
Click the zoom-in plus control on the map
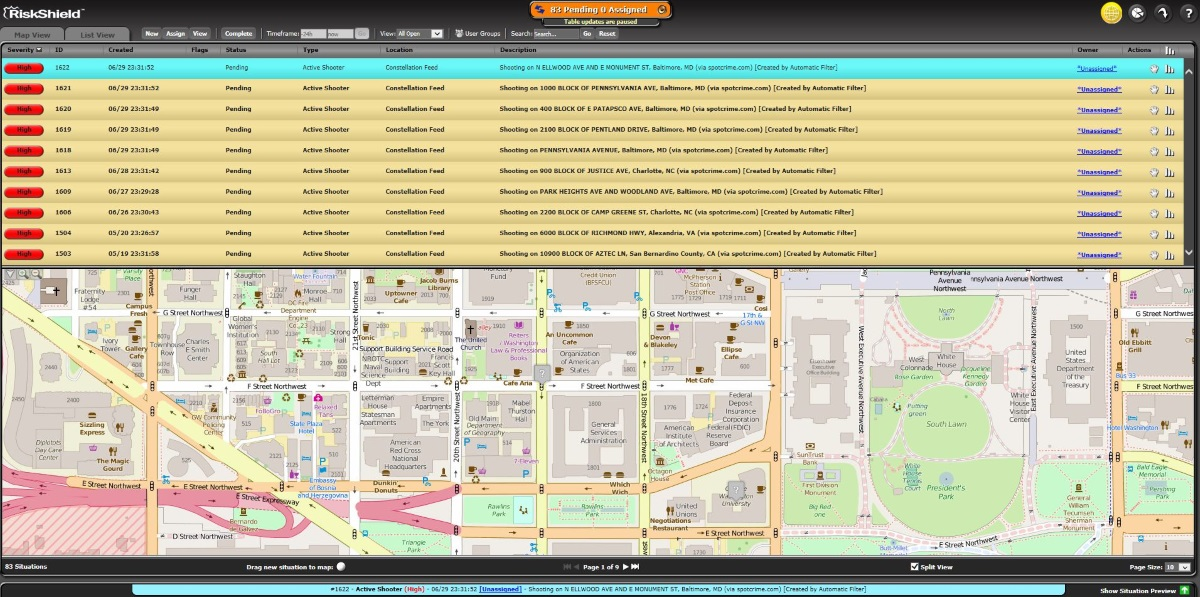coord(22,273)
